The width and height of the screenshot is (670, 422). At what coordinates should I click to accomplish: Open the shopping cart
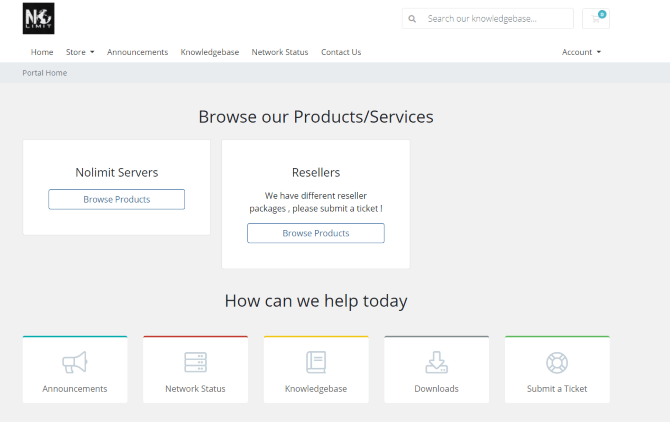click(x=596, y=18)
